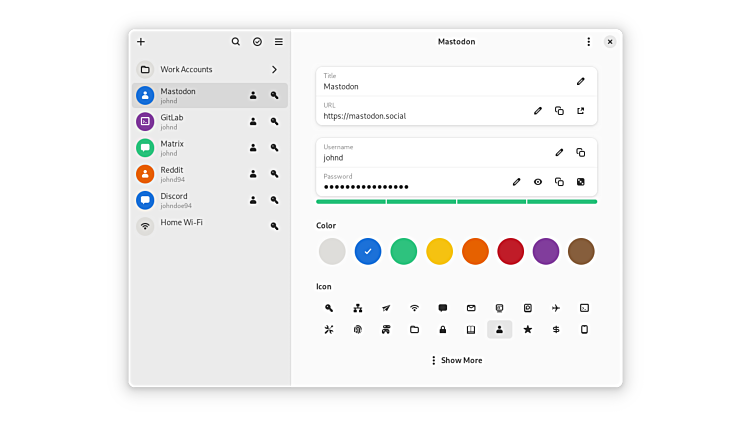Select the Discord entry in list
Image resolution: width=752 pixels, height=423 pixels.
point(190,200)
